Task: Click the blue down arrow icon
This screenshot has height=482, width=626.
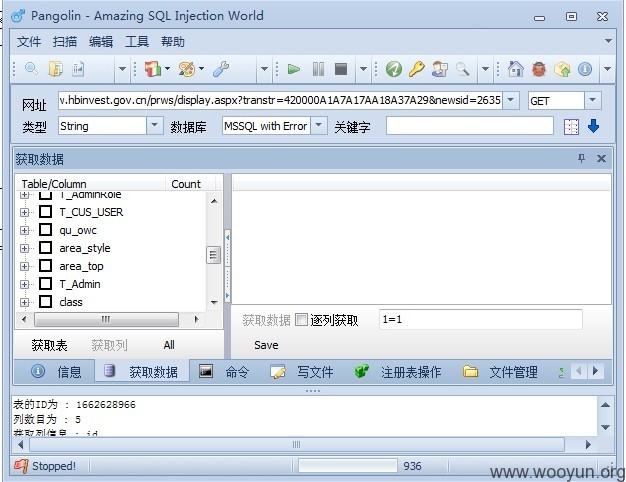Action: coord(593,126)
